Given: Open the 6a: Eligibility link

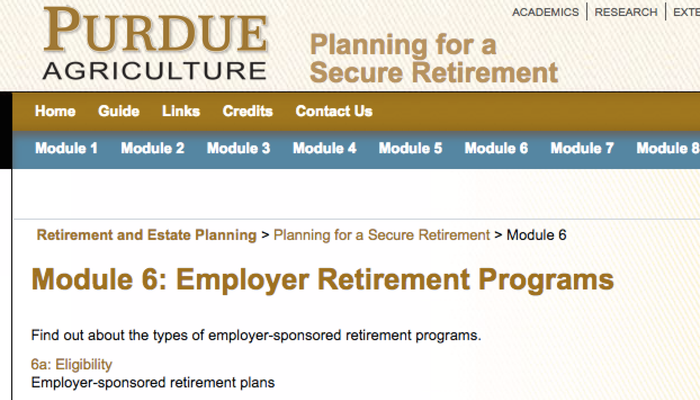Looking at the screenshot, I should (x=71, y=364).
